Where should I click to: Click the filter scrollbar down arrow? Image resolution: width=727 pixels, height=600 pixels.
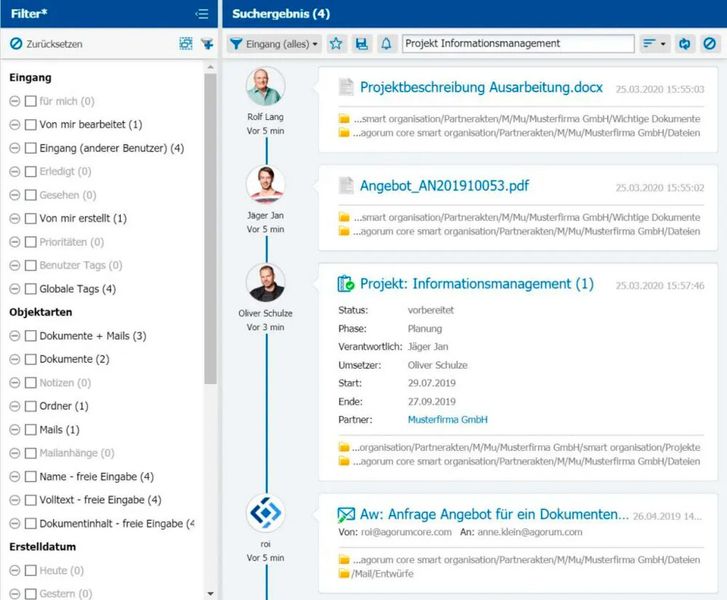point(210,594)
